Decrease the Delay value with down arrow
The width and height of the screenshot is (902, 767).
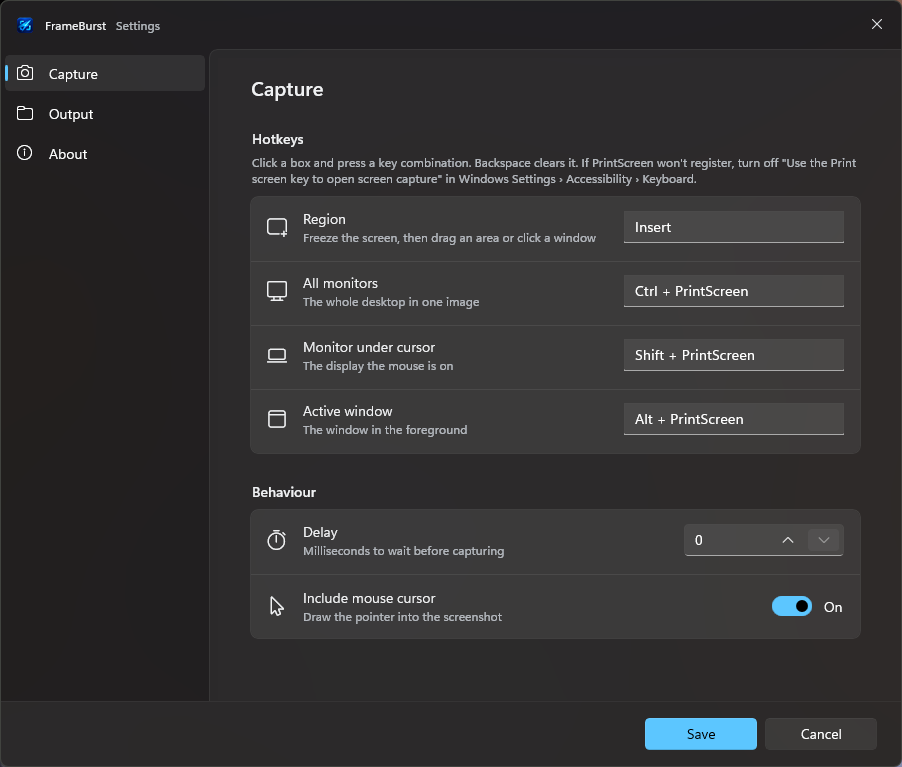click(823, 540)
